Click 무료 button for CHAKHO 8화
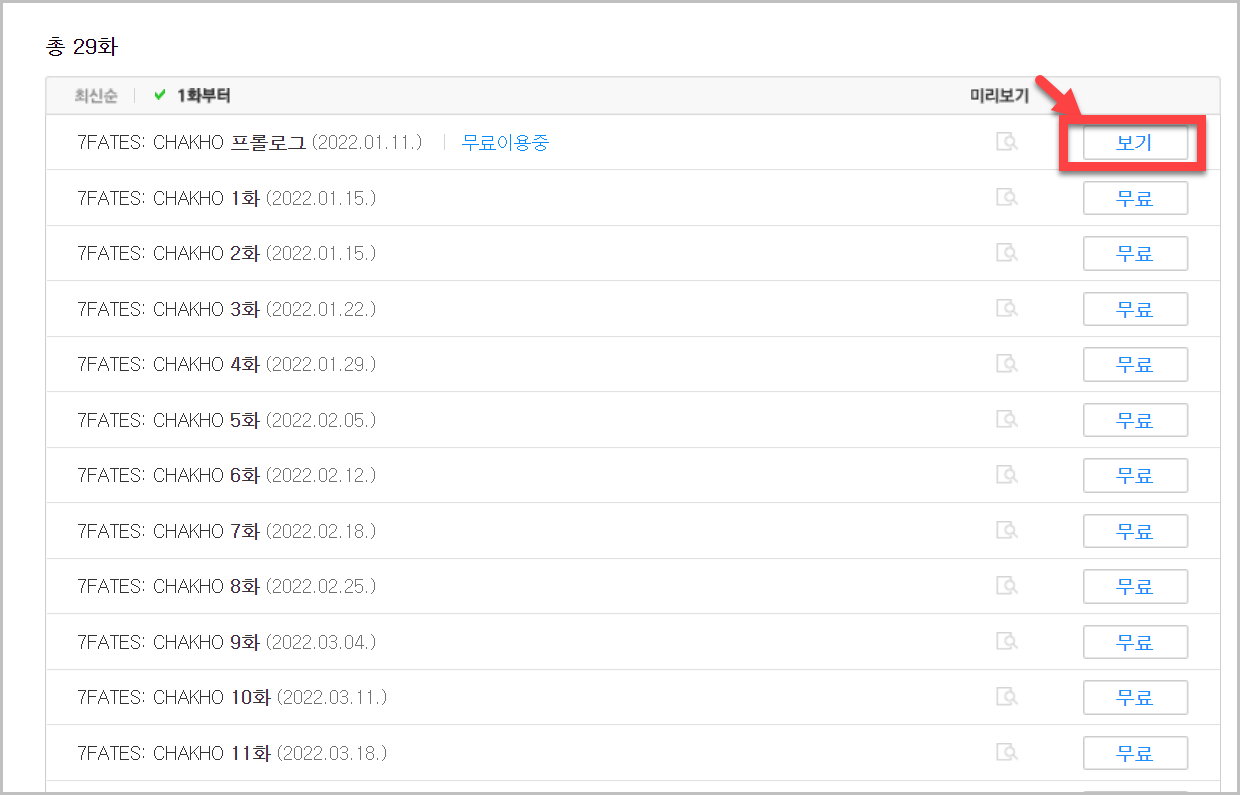 coord(1135,587)
